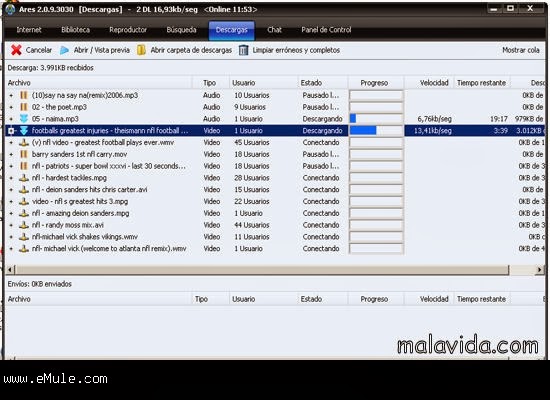Click empty progress bar of nfl - hardest tackles
Screen dimensions: 550x400
(376, 178)
